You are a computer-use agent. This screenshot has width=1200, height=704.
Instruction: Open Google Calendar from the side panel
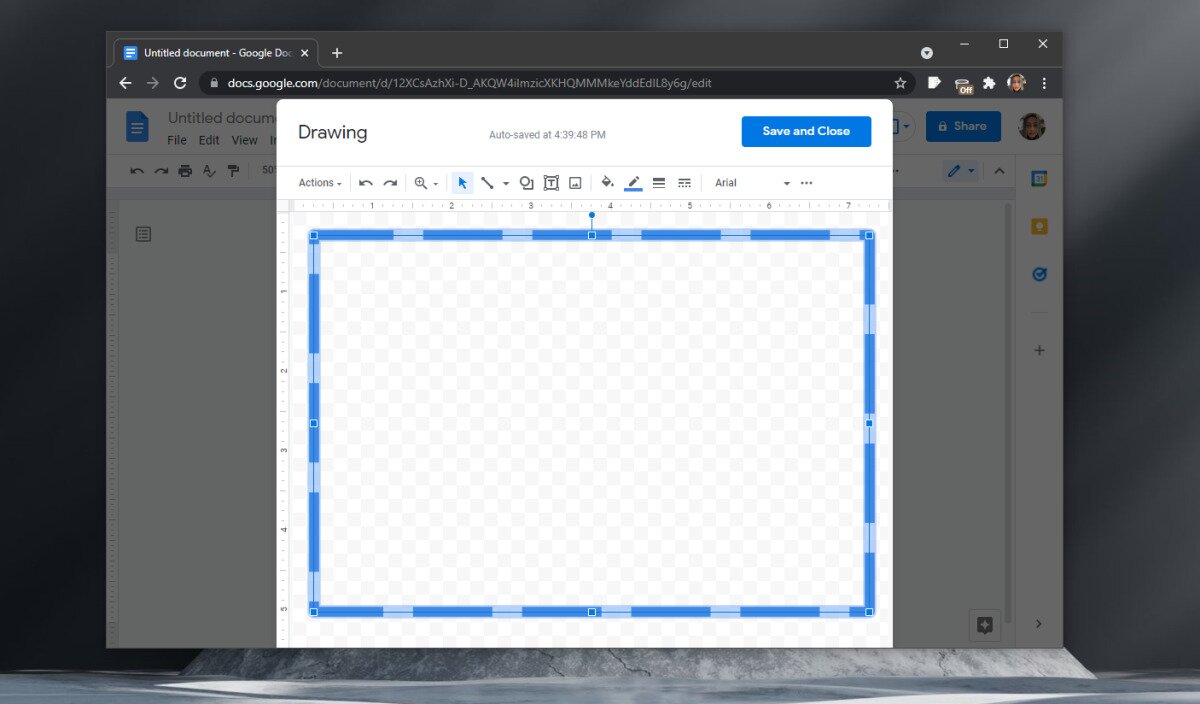1038,178
